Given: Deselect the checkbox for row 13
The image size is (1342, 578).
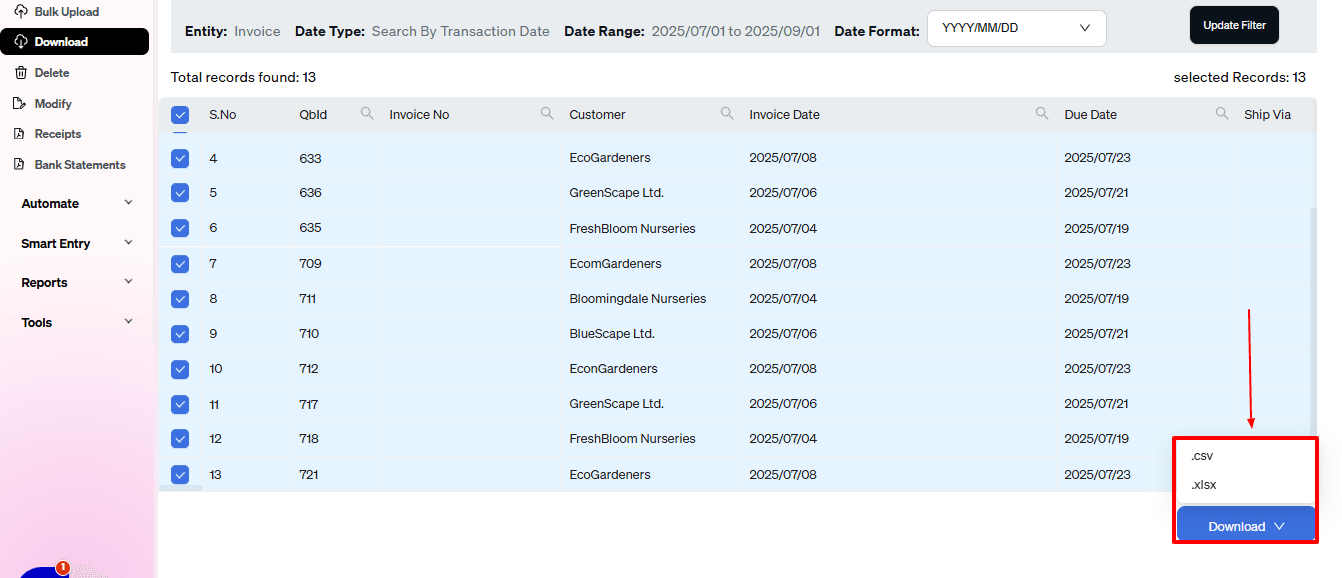Looking at the screenshot, I should tap(180, 473).
